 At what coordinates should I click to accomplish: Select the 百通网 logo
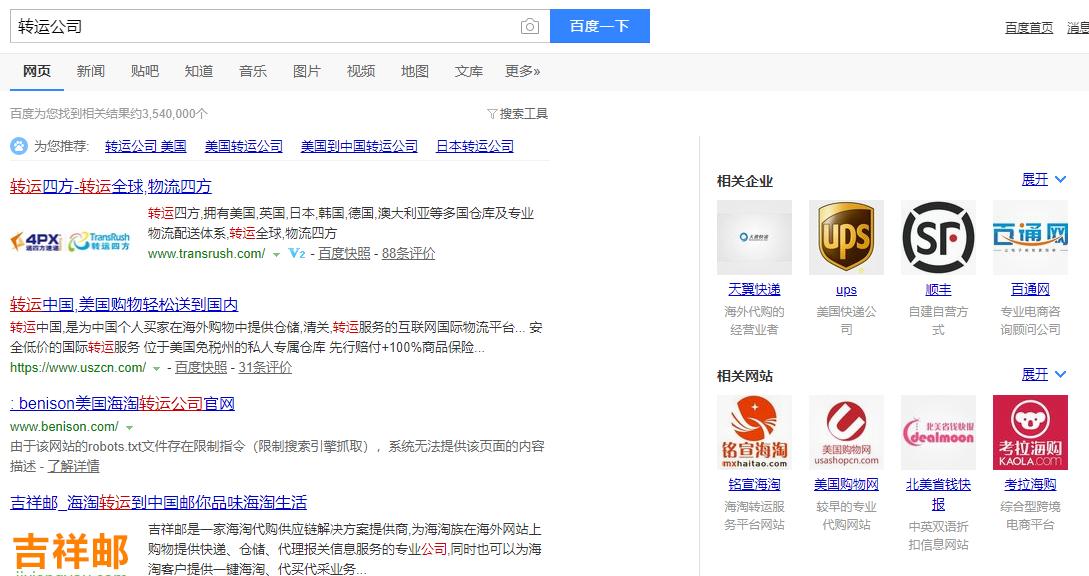coord(1030,236)
